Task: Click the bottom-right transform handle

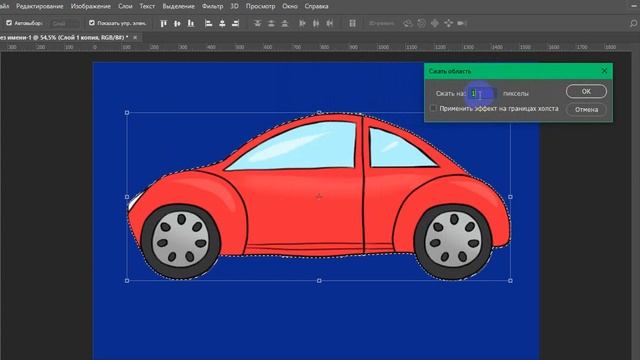Action: coord(510,281)
